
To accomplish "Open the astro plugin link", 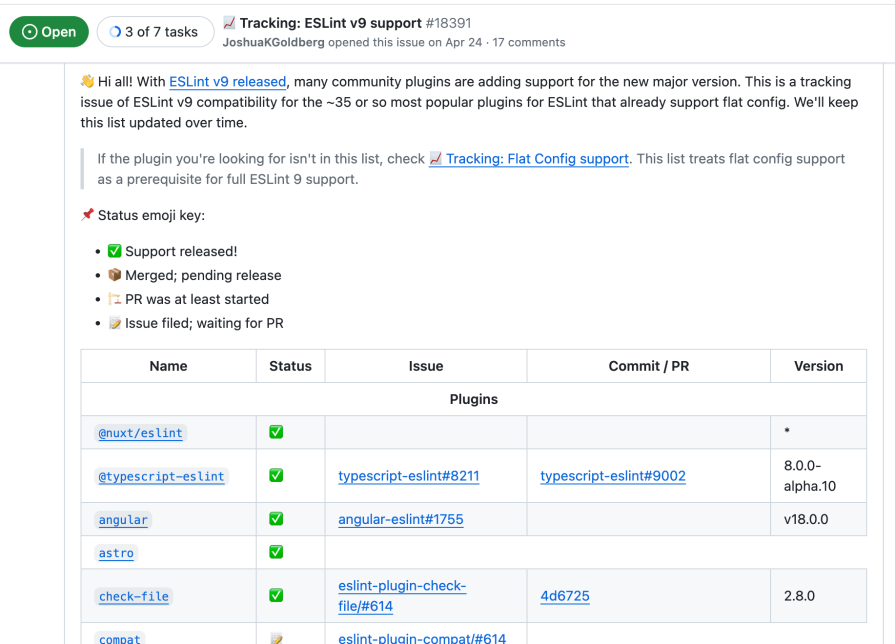I will point(115,553).
